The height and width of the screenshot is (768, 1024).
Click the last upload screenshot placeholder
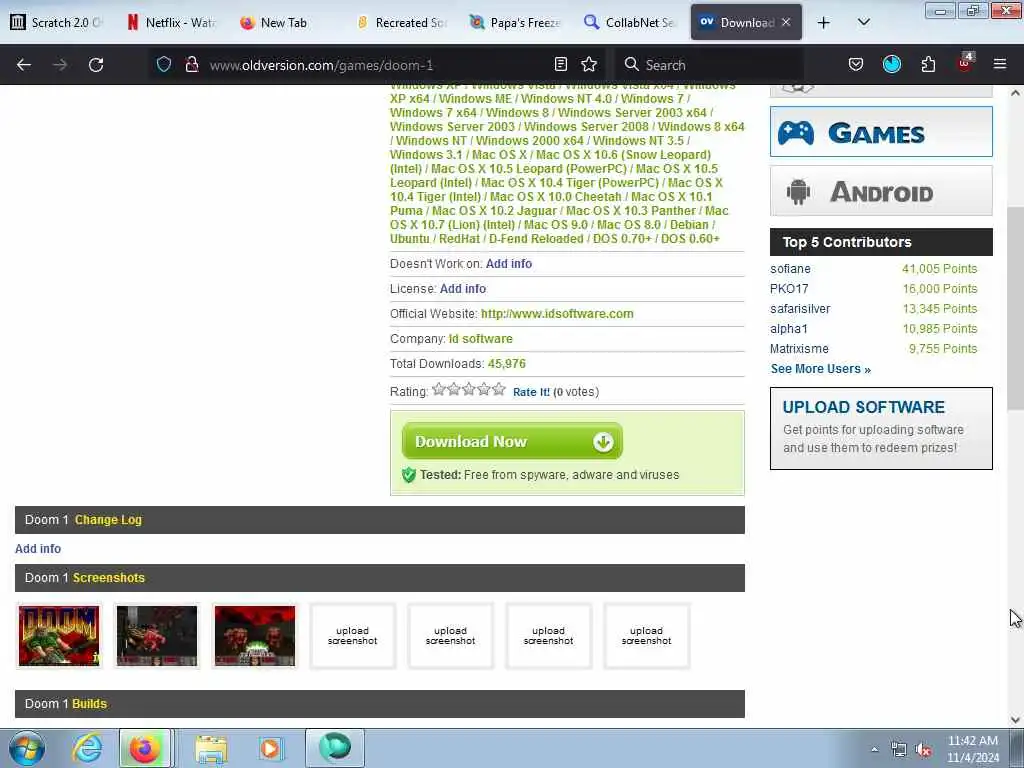[x=647, y=636]
